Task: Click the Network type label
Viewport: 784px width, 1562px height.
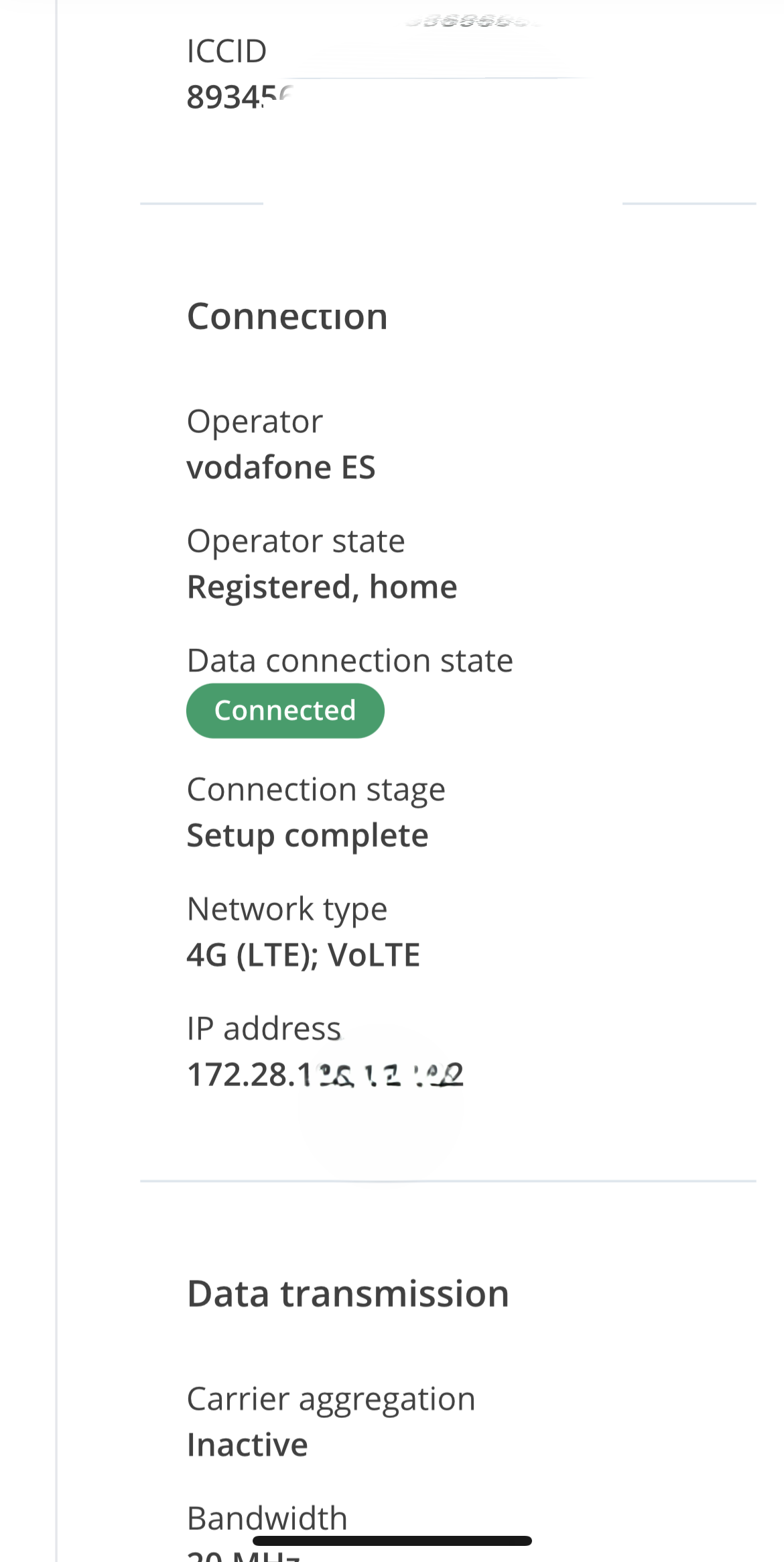Action: [x=287, y=910]
